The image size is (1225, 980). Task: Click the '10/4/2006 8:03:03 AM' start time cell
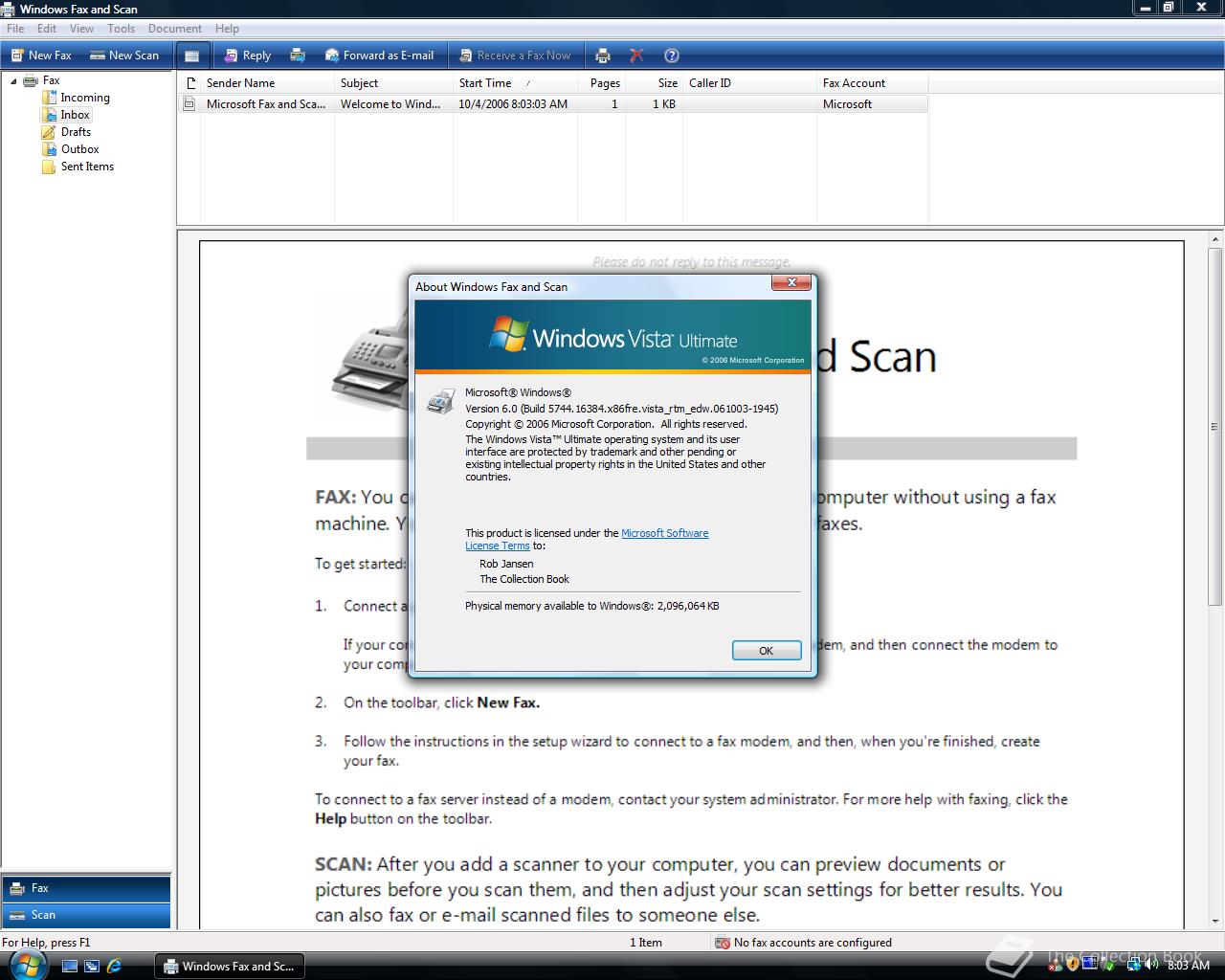(513, 104)
